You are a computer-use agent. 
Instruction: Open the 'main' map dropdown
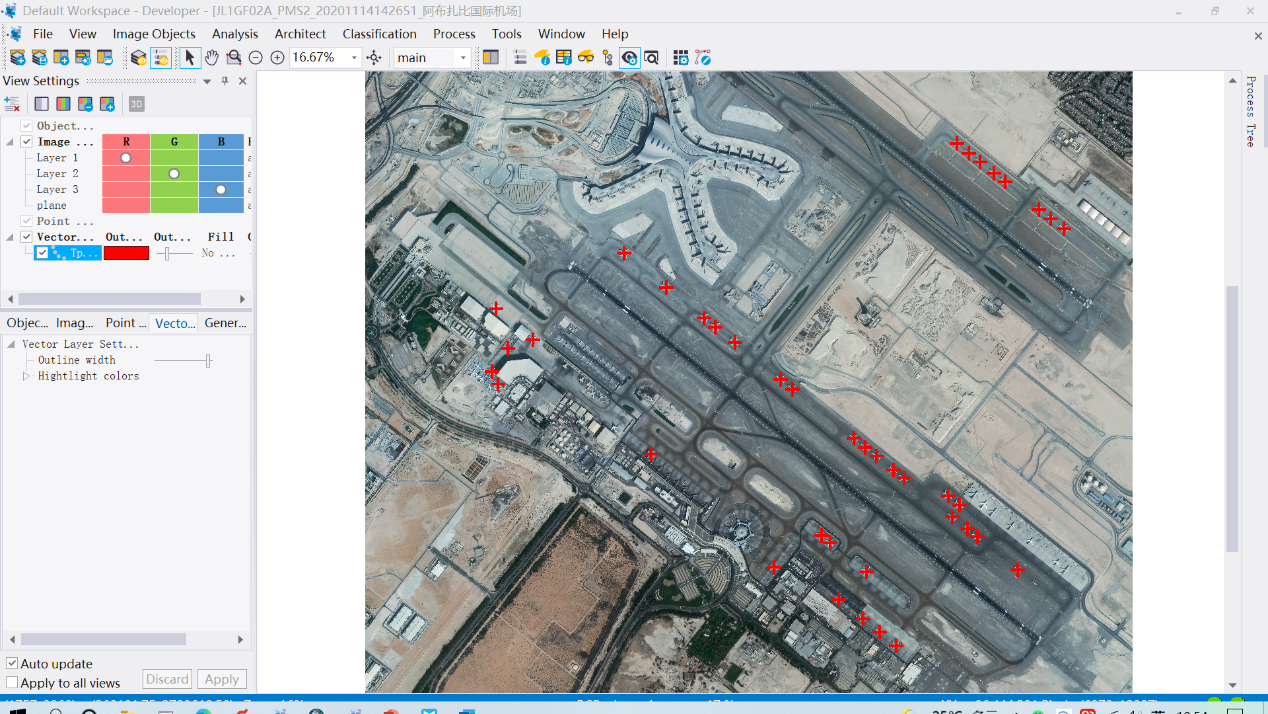pyautogui.click(x=462, y=58)
